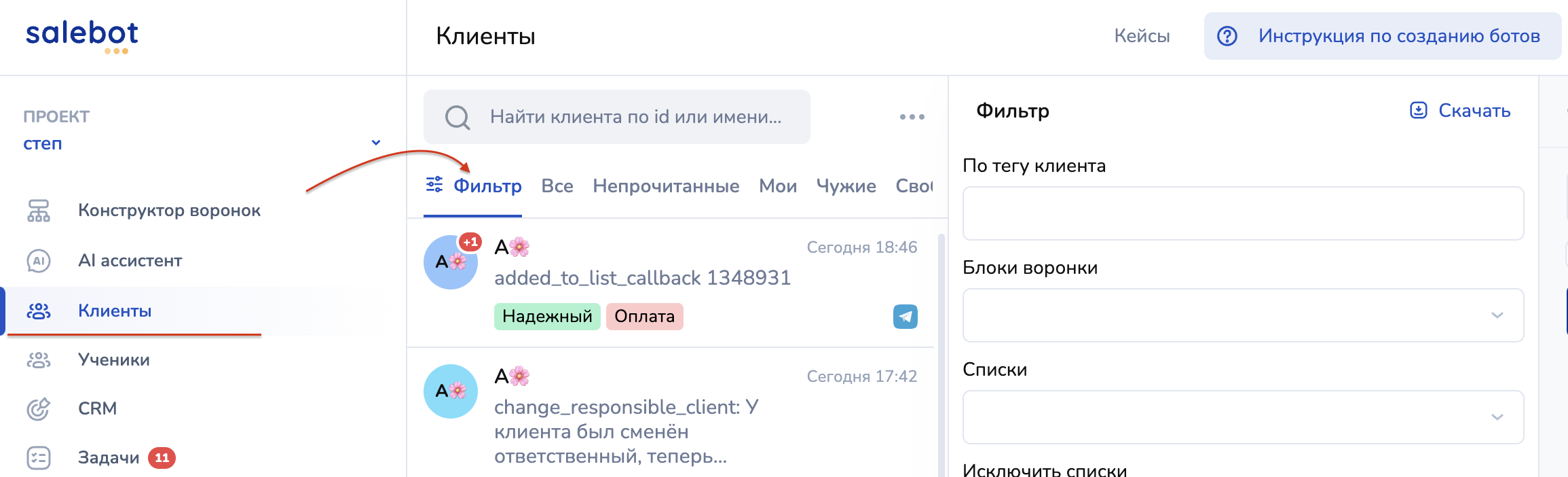Click the CRM target icon
The width and height of the screenshot is (1568, 477).
click(39, 408)
